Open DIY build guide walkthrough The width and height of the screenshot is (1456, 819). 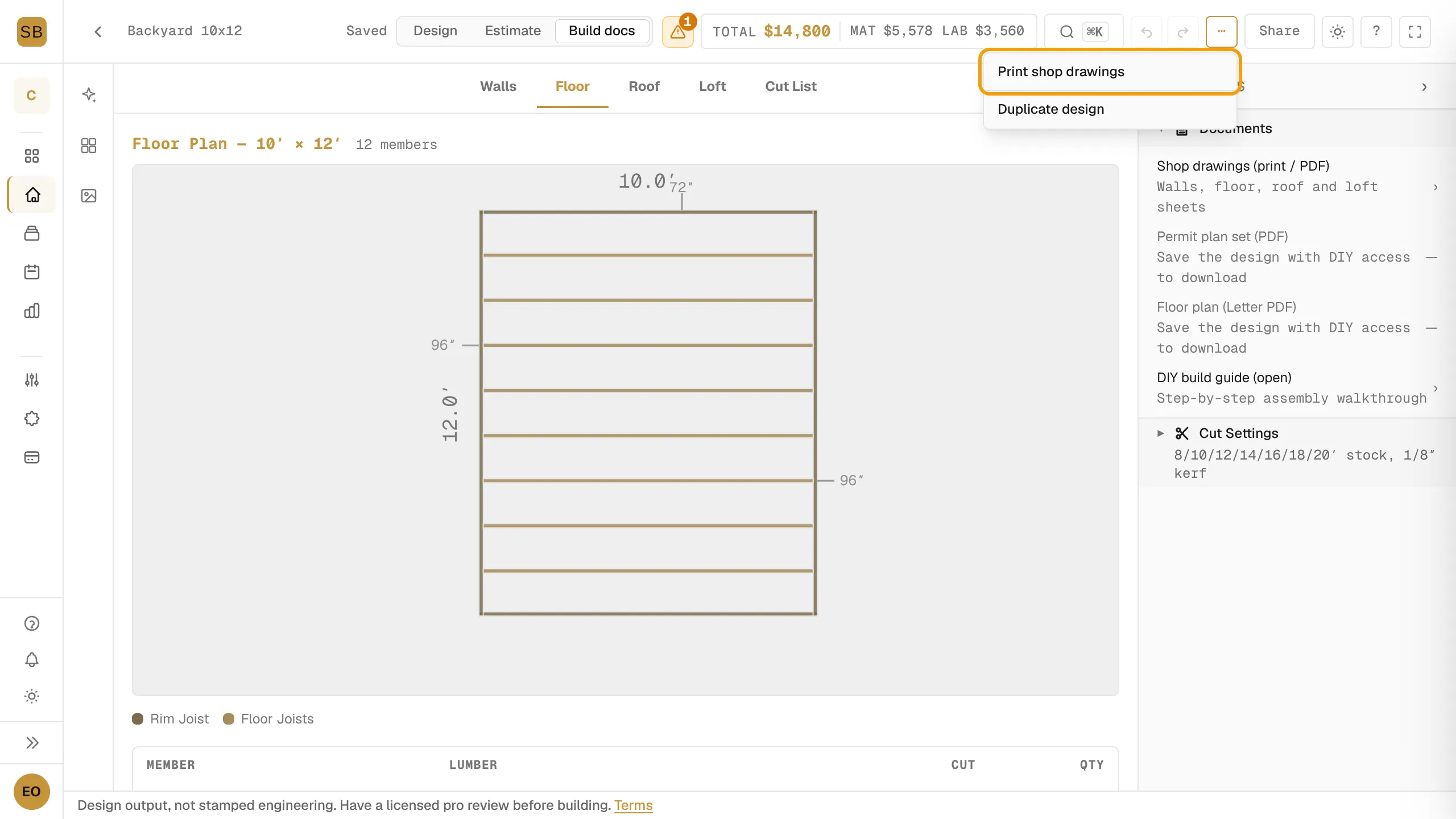pos(1297,388)
